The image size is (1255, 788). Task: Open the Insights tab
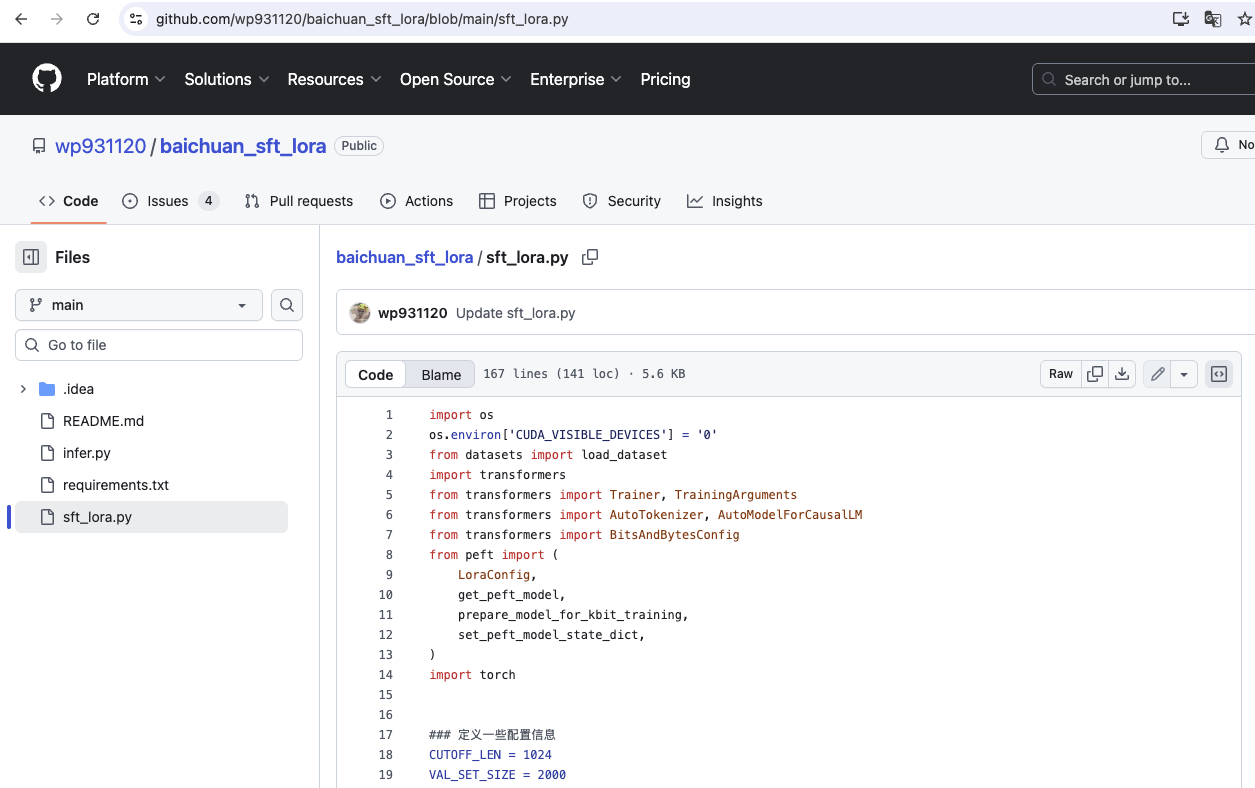(x=725, y=201)
